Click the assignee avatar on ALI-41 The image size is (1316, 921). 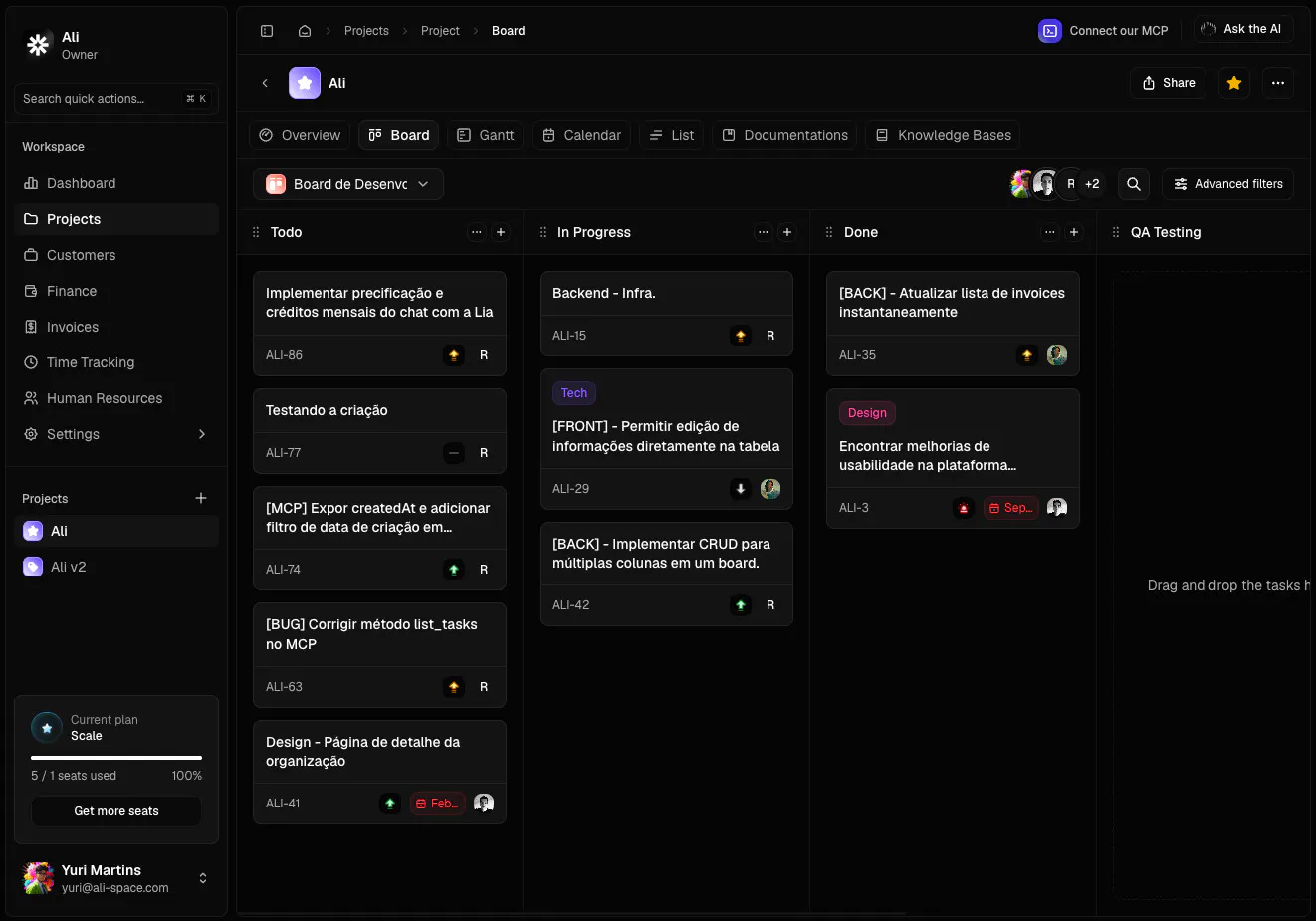point(484,804)
